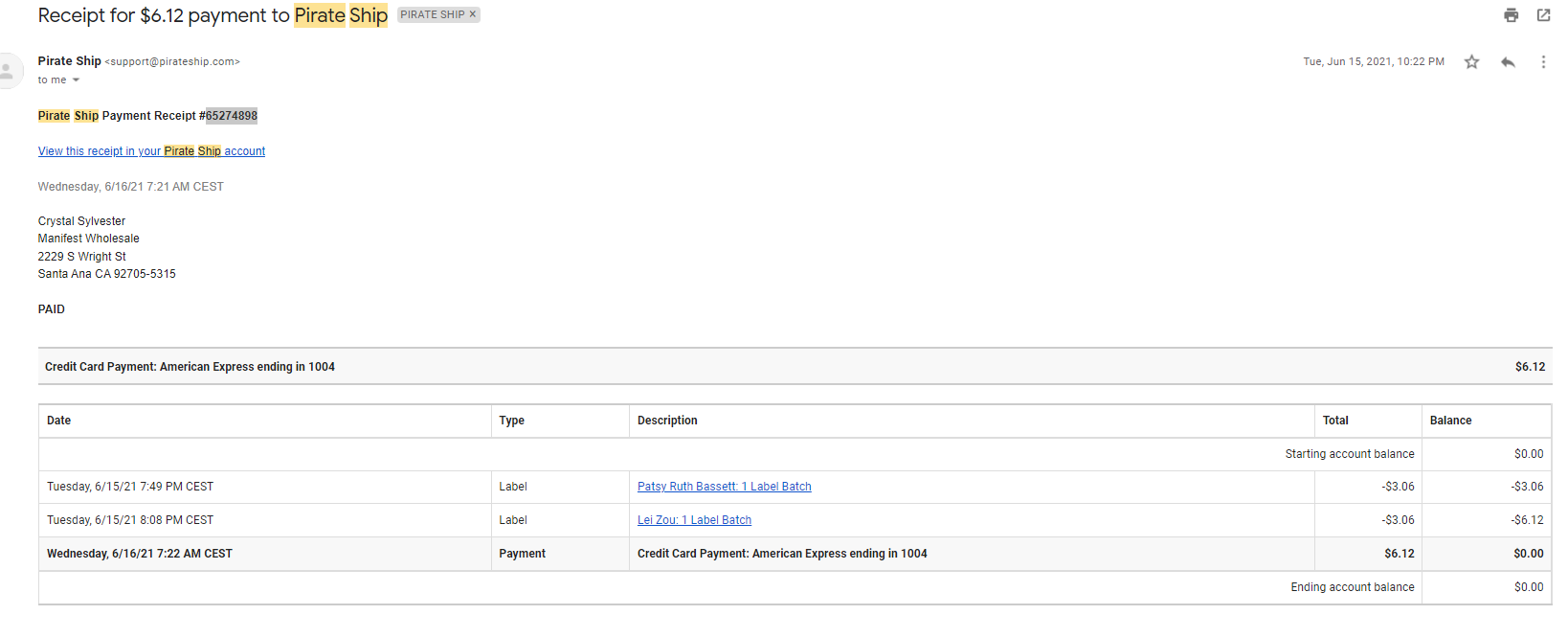The width and height of the screenshot is (1568, 638).
Task: Click -$3.06 total in Patsy Ruth Bassett row
Action: [1398, 487]
